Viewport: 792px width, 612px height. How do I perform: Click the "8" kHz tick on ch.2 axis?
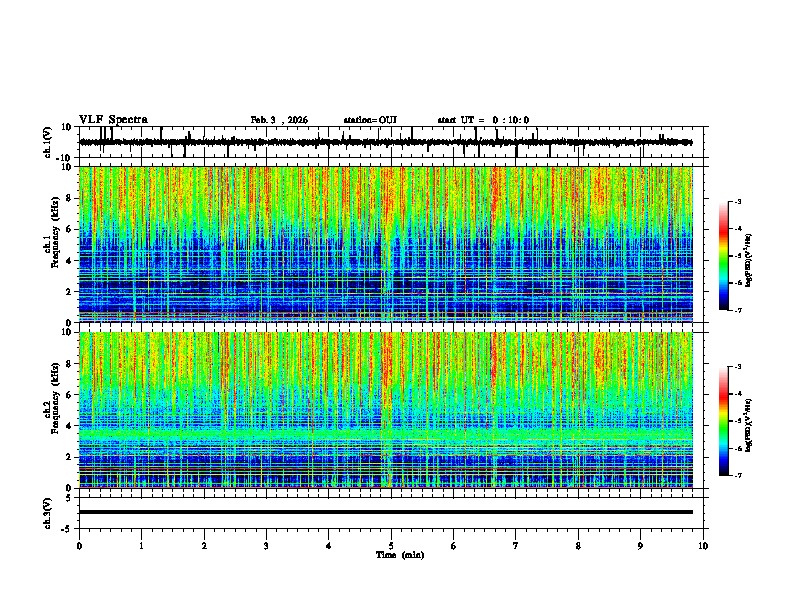click(69, 364)
